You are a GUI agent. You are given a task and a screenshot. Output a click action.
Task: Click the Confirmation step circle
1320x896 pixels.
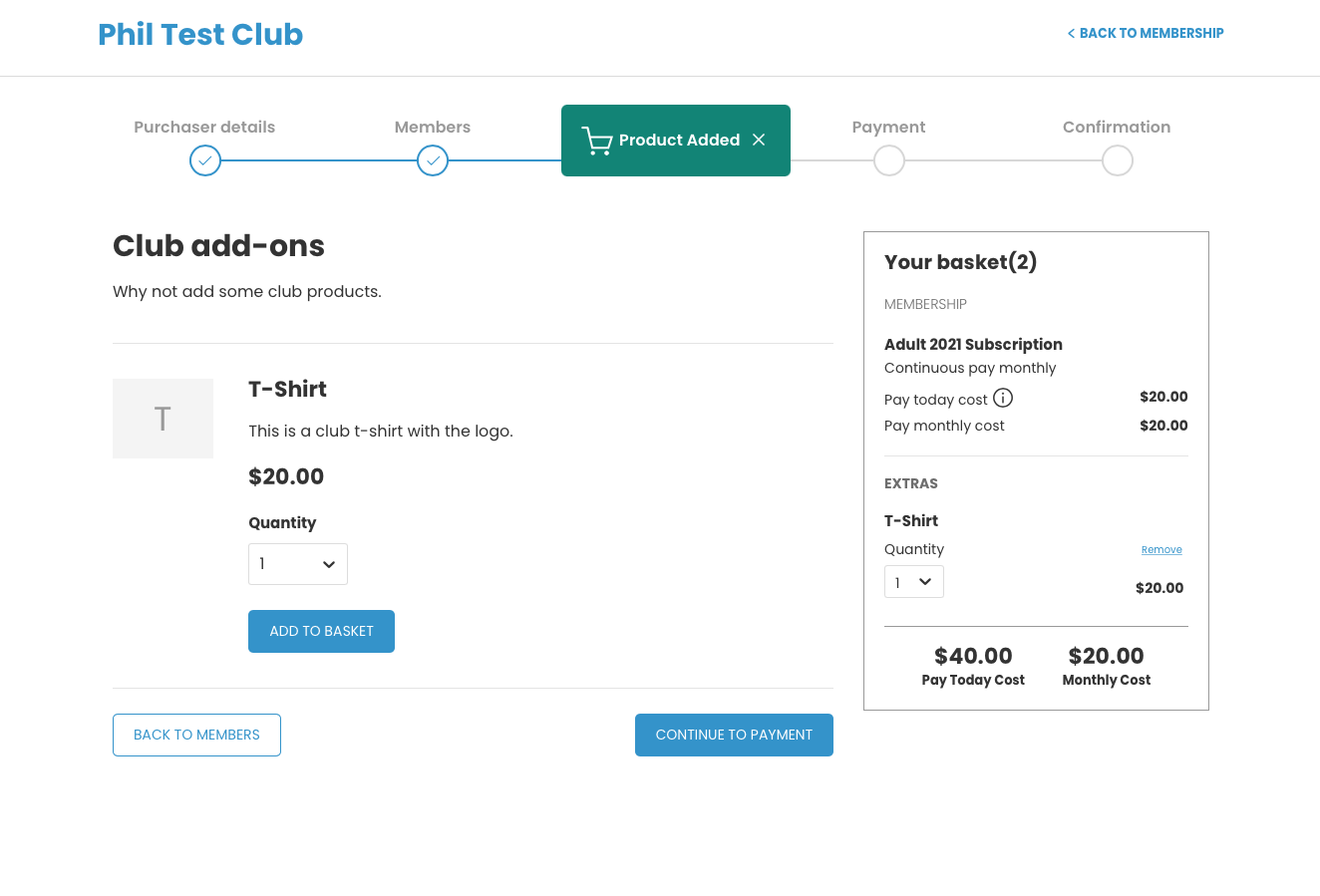coord(1118,160)
